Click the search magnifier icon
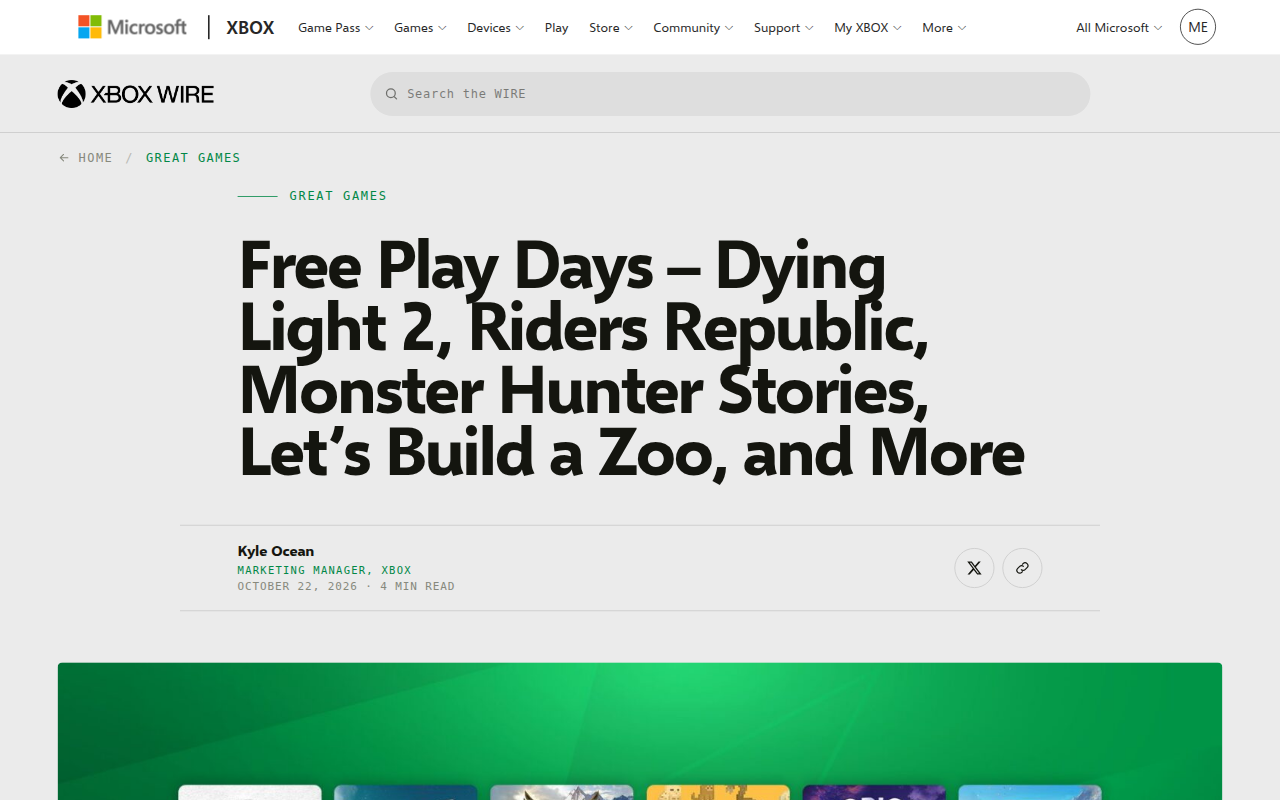This screenshot has width=1280, height=800. point(392,94)
